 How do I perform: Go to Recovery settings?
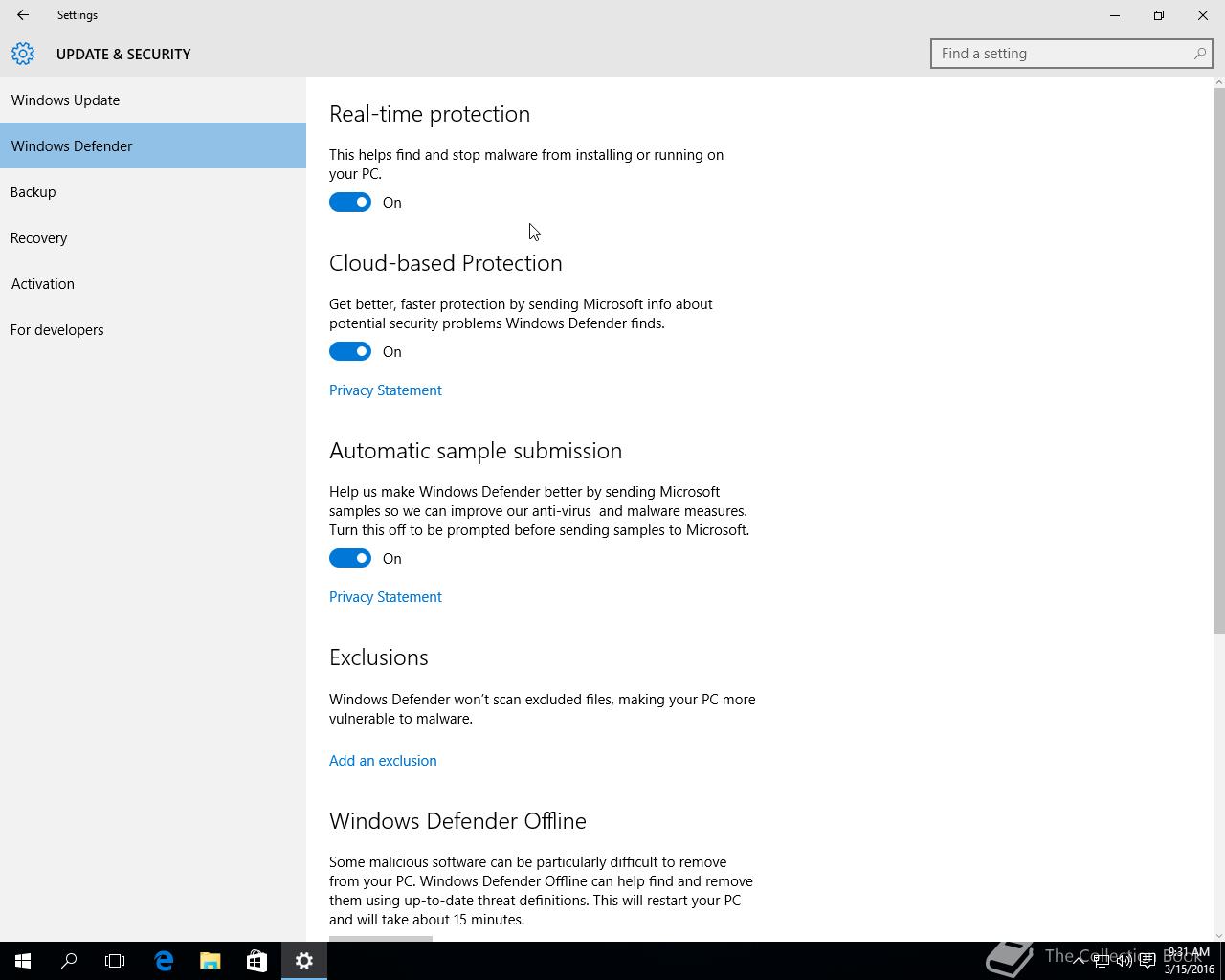[x=153, y=237]
